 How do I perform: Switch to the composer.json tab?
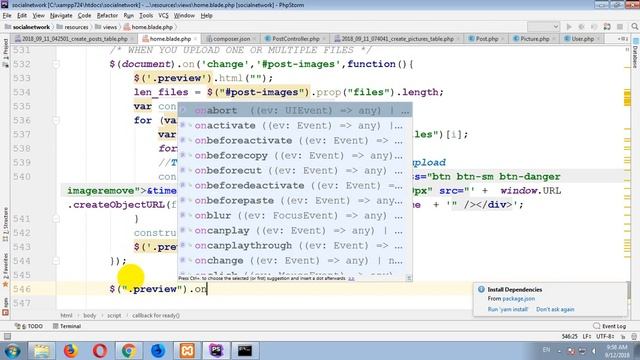pyautogui.click(x=231, y=39)
